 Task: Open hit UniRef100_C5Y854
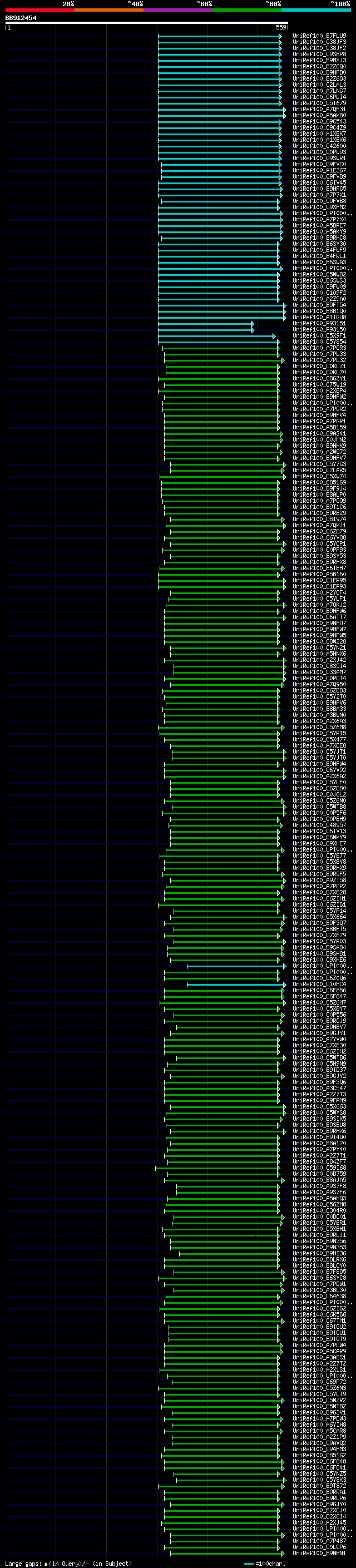319,342
